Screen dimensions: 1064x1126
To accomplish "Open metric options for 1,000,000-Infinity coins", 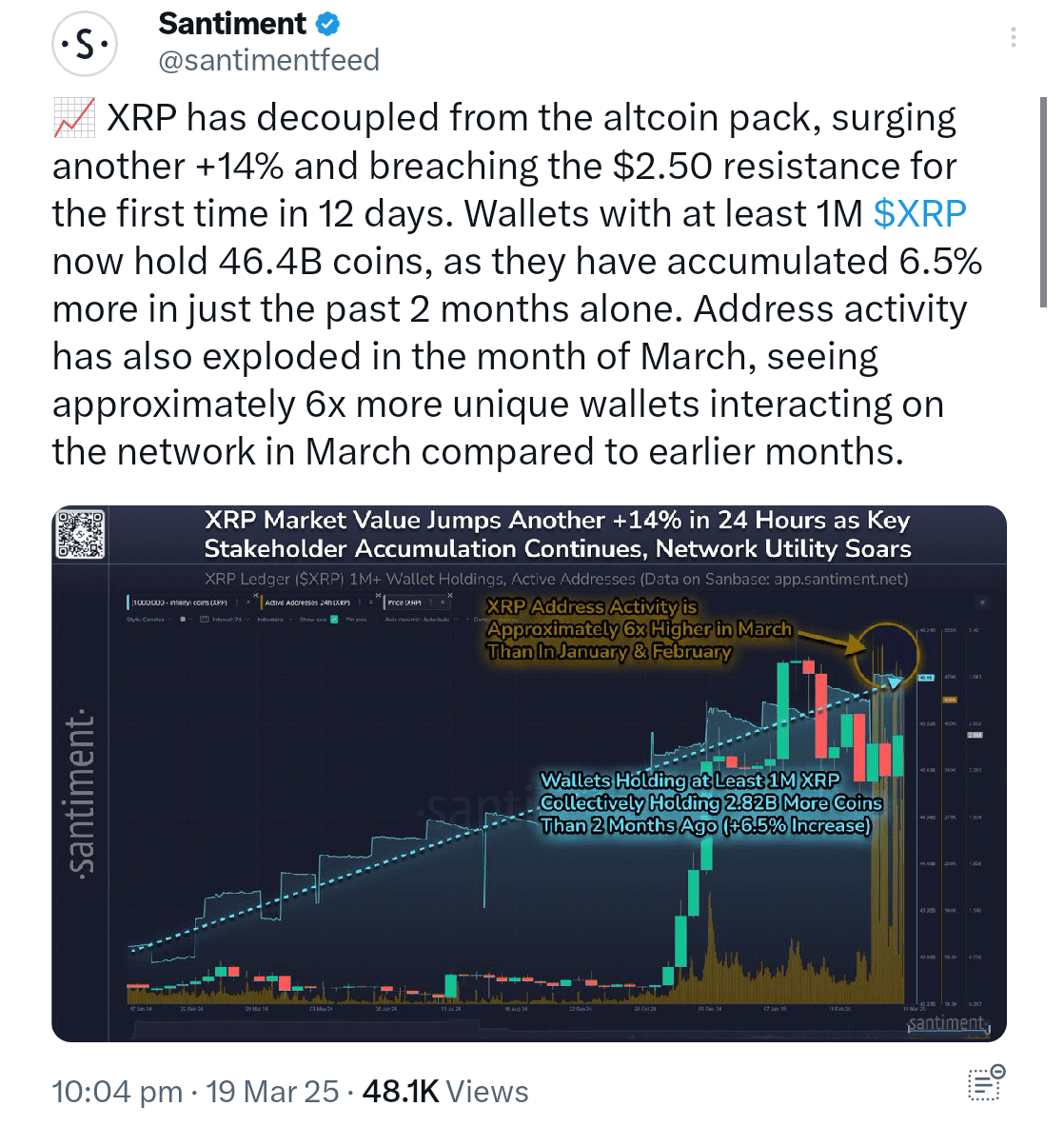I will click(x=235, y=603).
